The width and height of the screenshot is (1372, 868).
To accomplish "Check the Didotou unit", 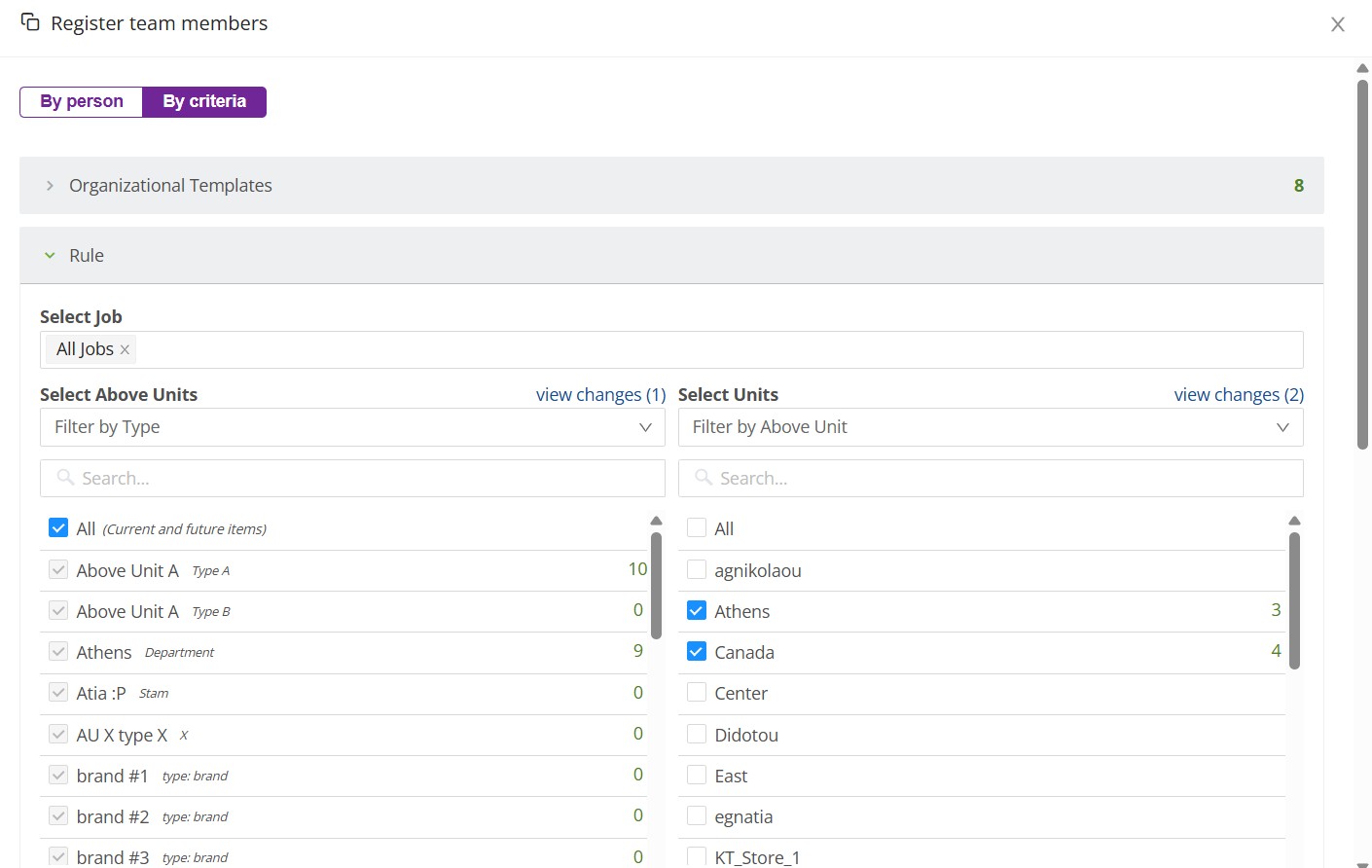I will coord(697,734).
